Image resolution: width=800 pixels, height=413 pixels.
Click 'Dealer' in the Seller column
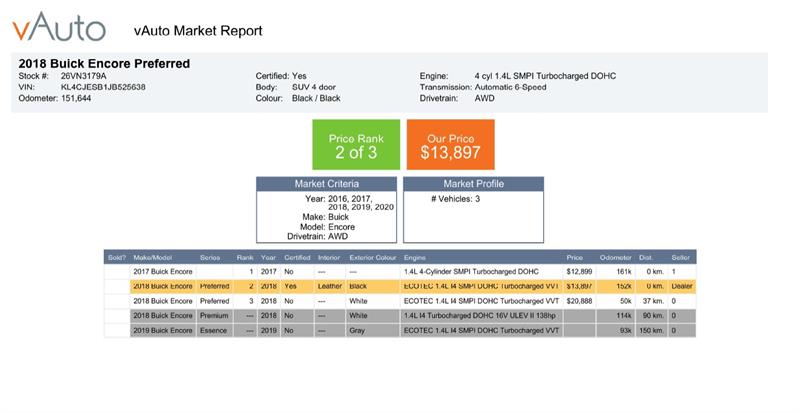[x=682, y=286]
